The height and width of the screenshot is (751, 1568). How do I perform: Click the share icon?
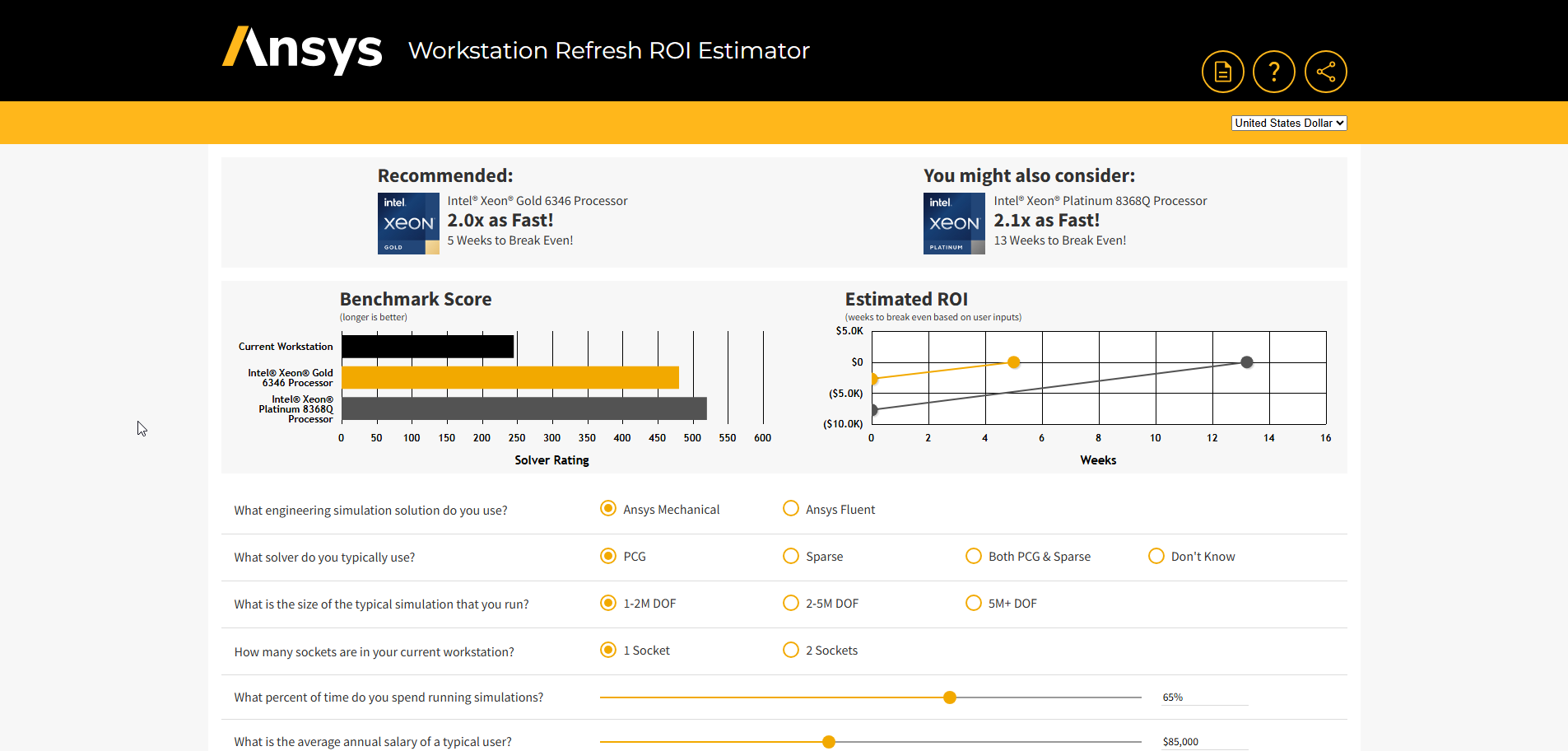[x=1326, y=72]
